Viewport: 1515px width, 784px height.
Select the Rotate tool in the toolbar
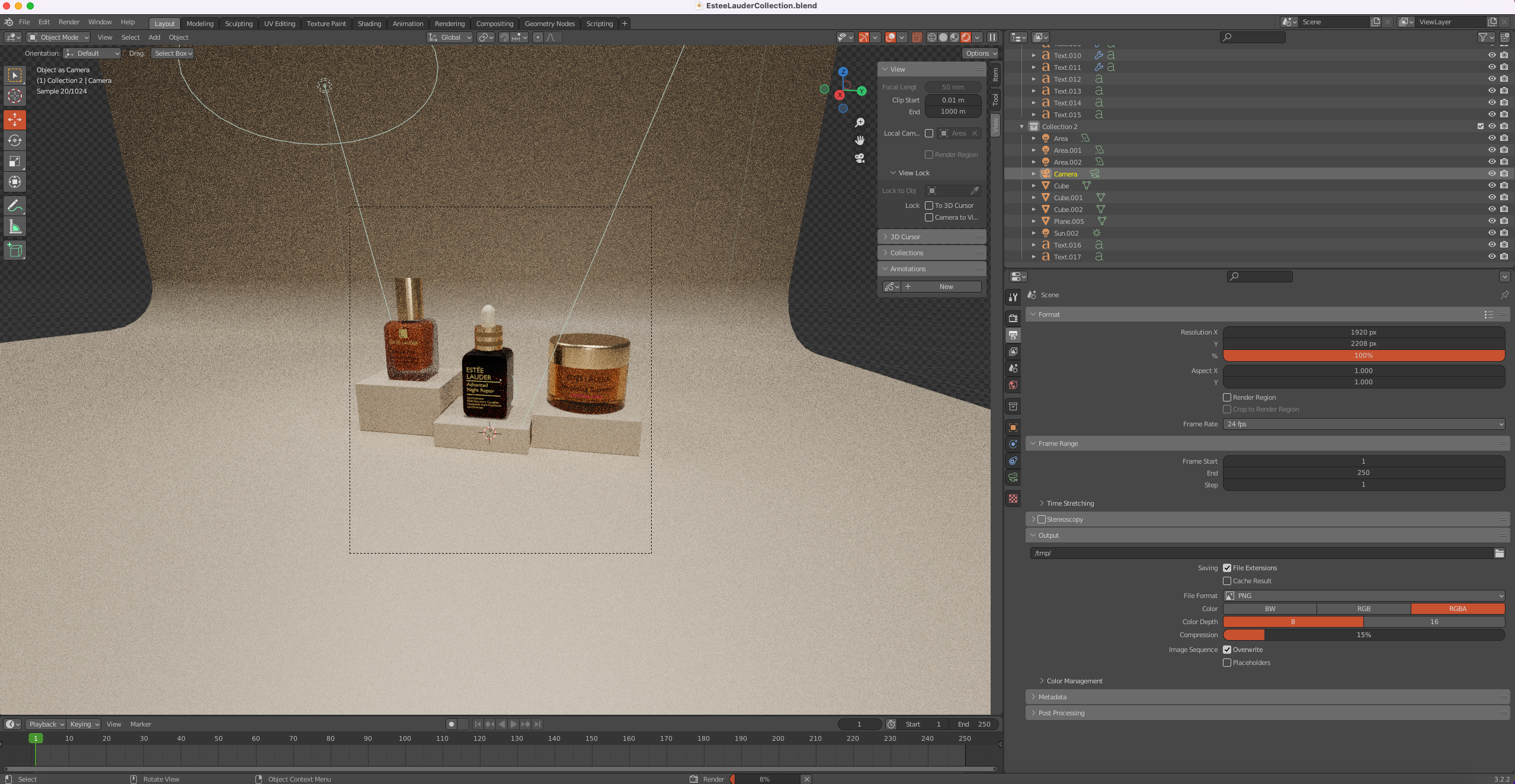point(15,140)
